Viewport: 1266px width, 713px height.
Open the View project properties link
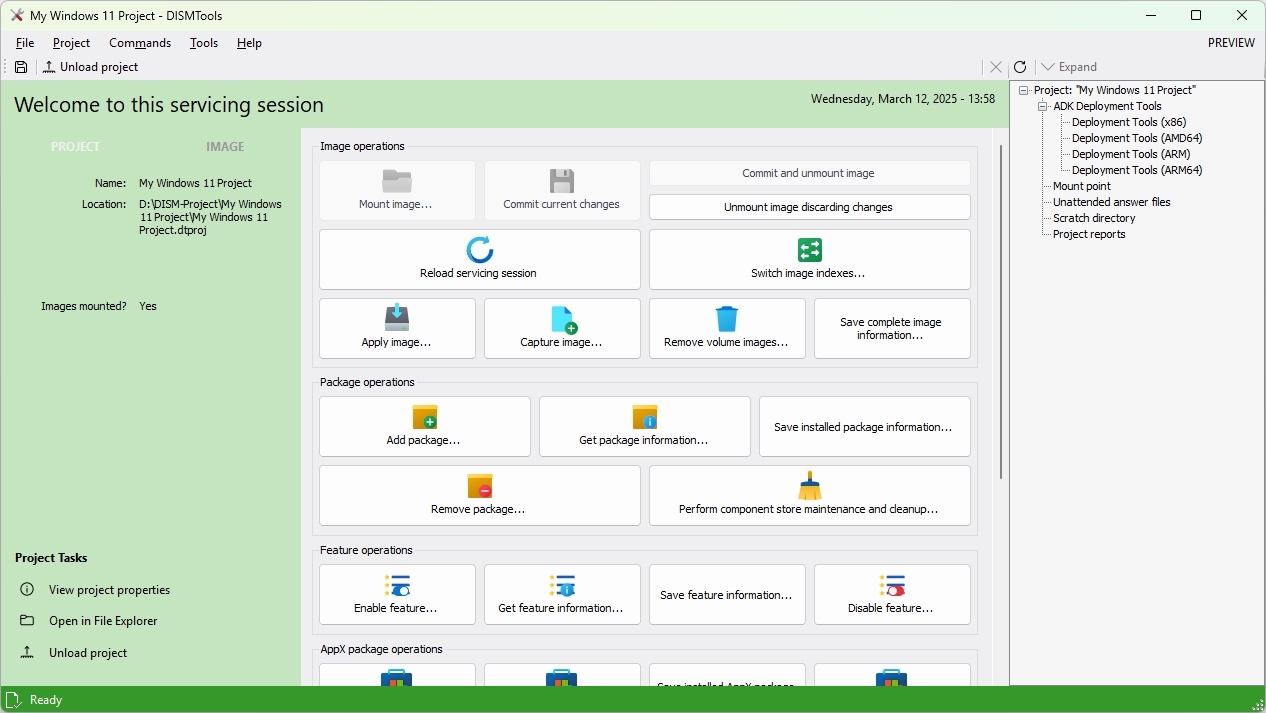point(109,590)
